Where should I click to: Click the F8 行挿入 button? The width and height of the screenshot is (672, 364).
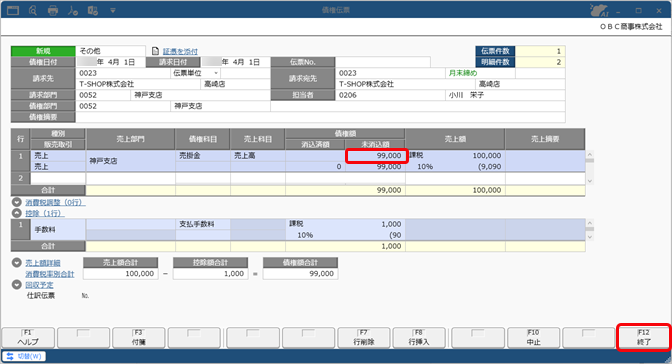click(x=419, y=337)
